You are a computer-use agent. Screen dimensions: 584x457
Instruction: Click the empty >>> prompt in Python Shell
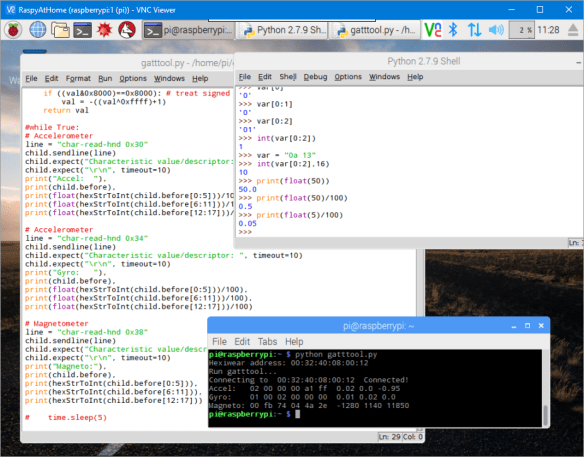click(x=245, y=232)
